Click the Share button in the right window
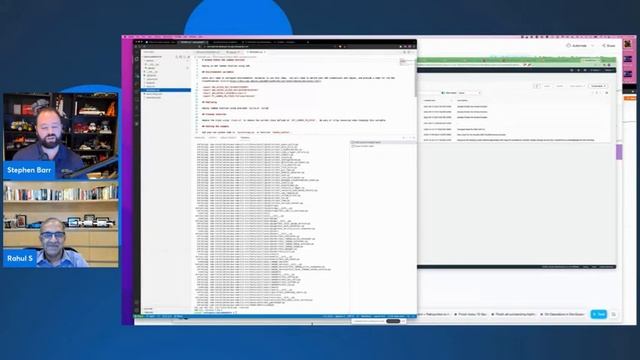The image size is (640, 360). click(608, 46)
